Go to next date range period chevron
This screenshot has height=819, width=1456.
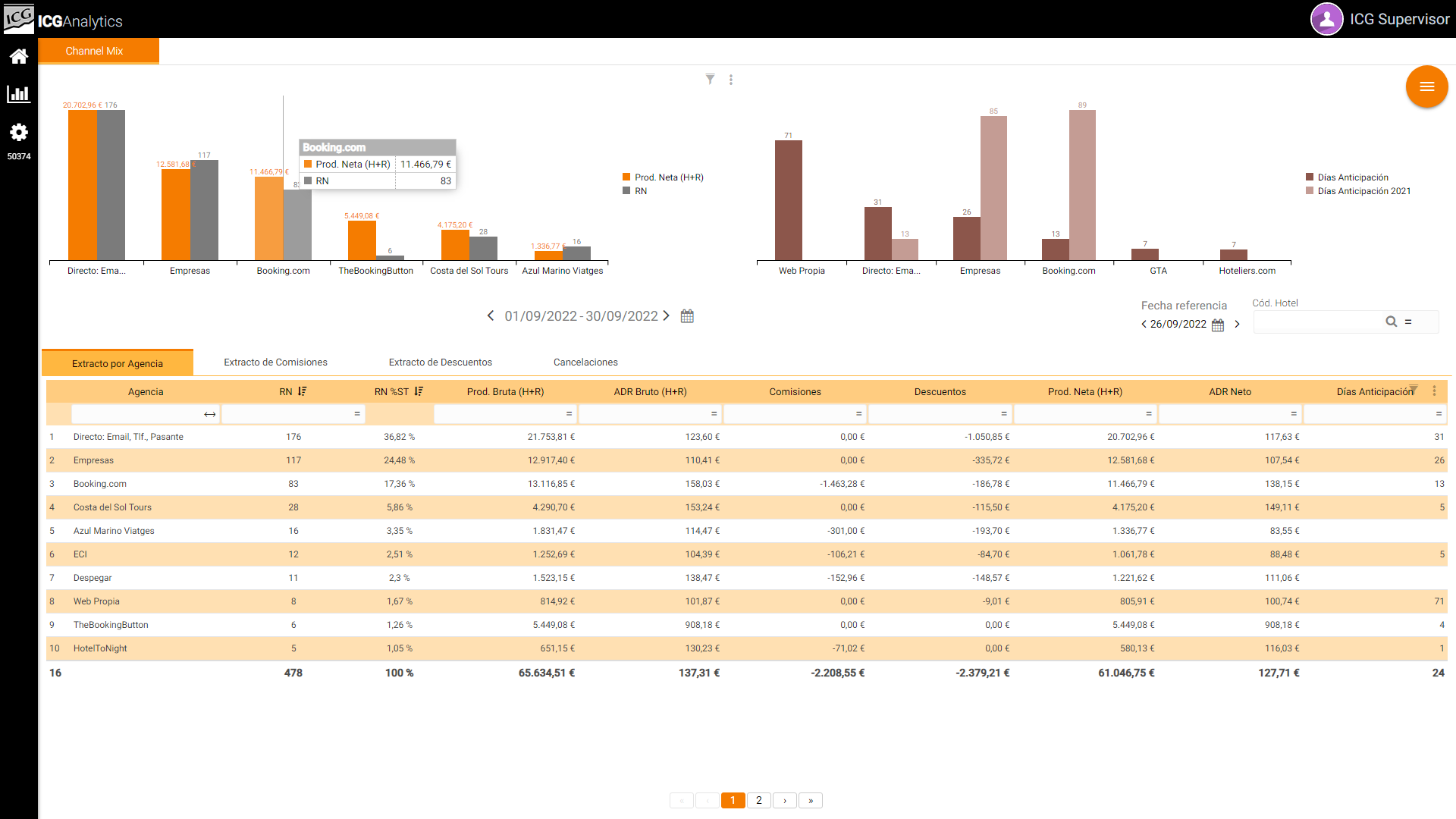pyautogui.click(x=667, y=315)
